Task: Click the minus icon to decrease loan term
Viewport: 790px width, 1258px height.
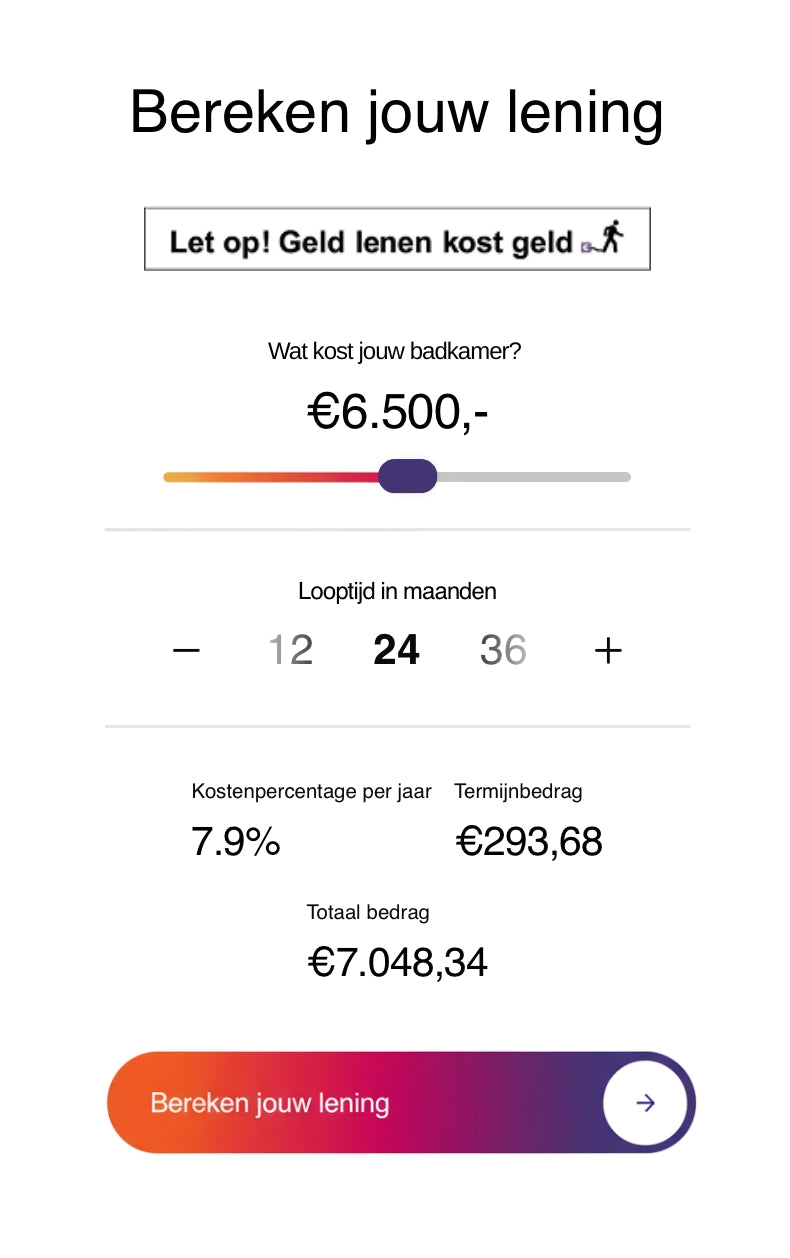Action: click(x=186, y=651)
